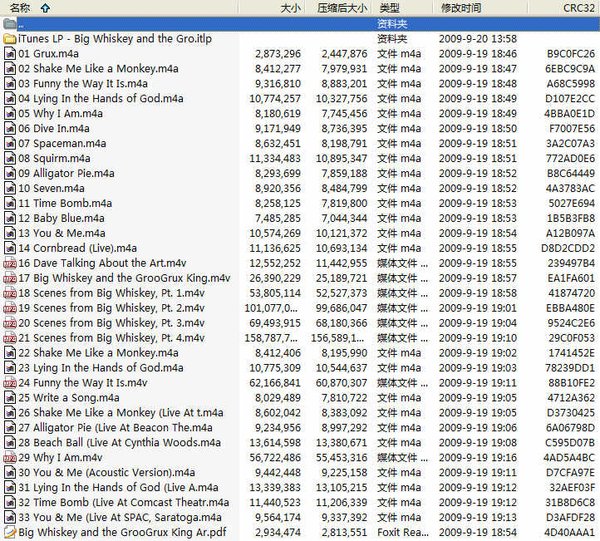Click icon of 03 Funny the Way It Is.m4a
Image resolution: width=600 pixels, height=541 pixels.
10,83
